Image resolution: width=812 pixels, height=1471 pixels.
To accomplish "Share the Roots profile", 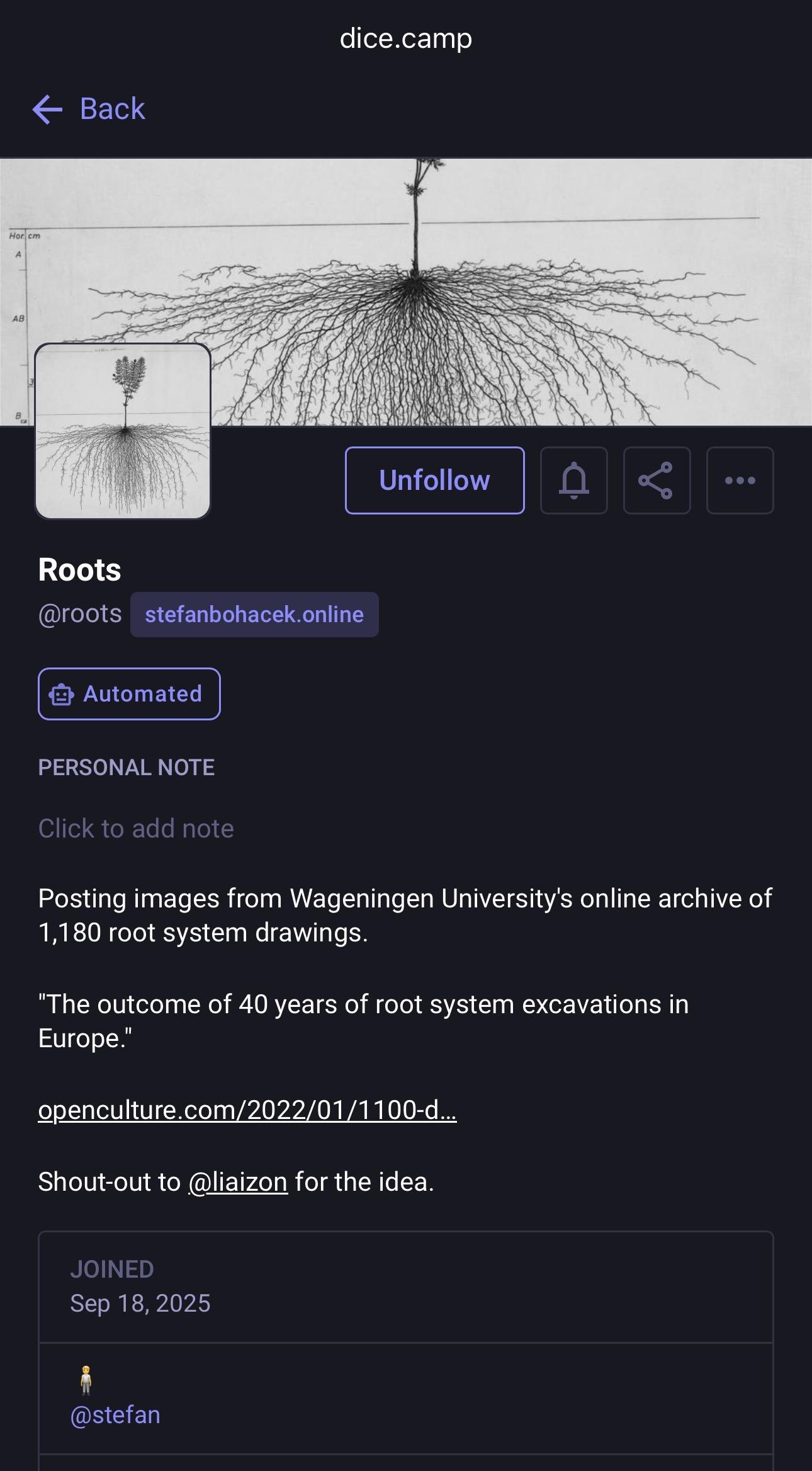I will click(657, 480).
